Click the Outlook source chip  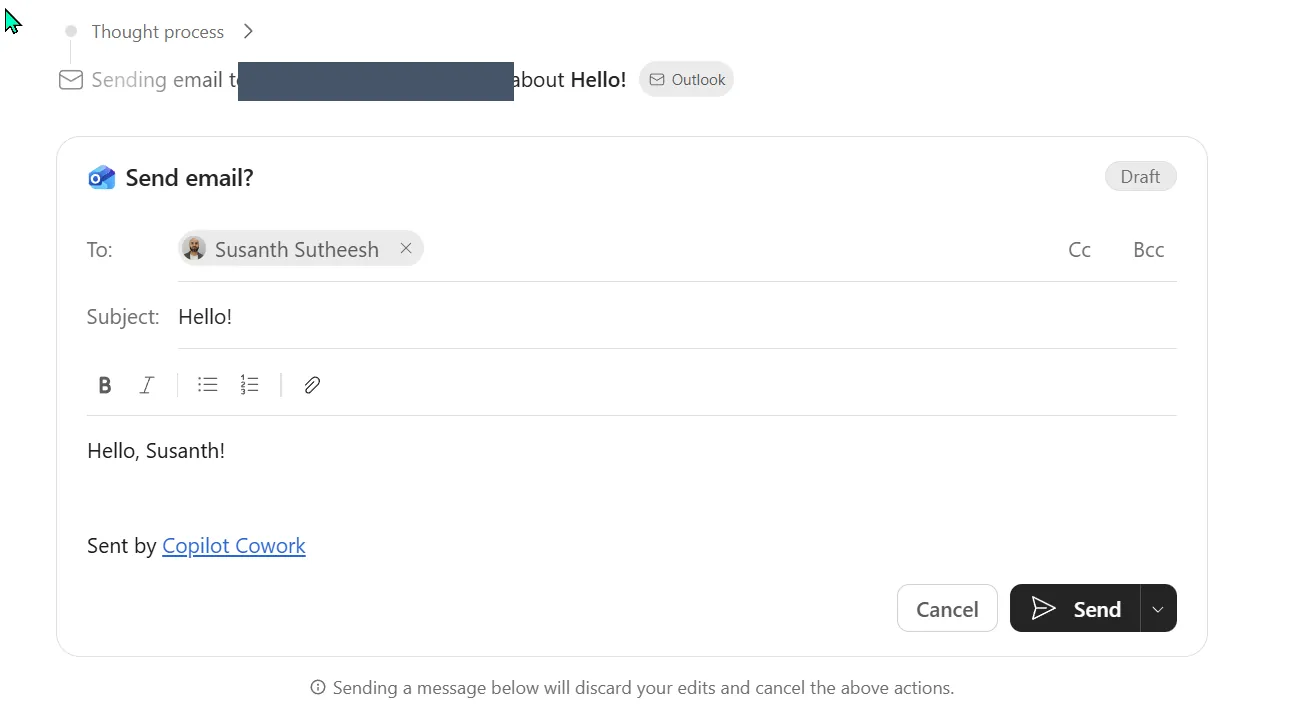click(x=686, y=80)
